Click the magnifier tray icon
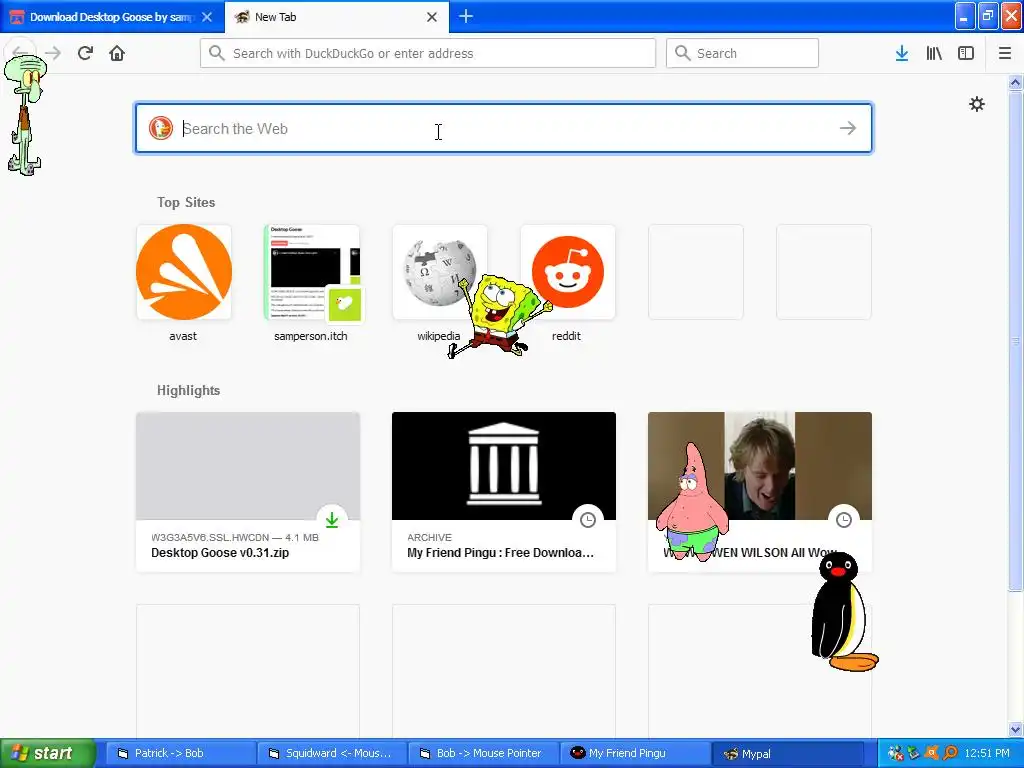 950,753
